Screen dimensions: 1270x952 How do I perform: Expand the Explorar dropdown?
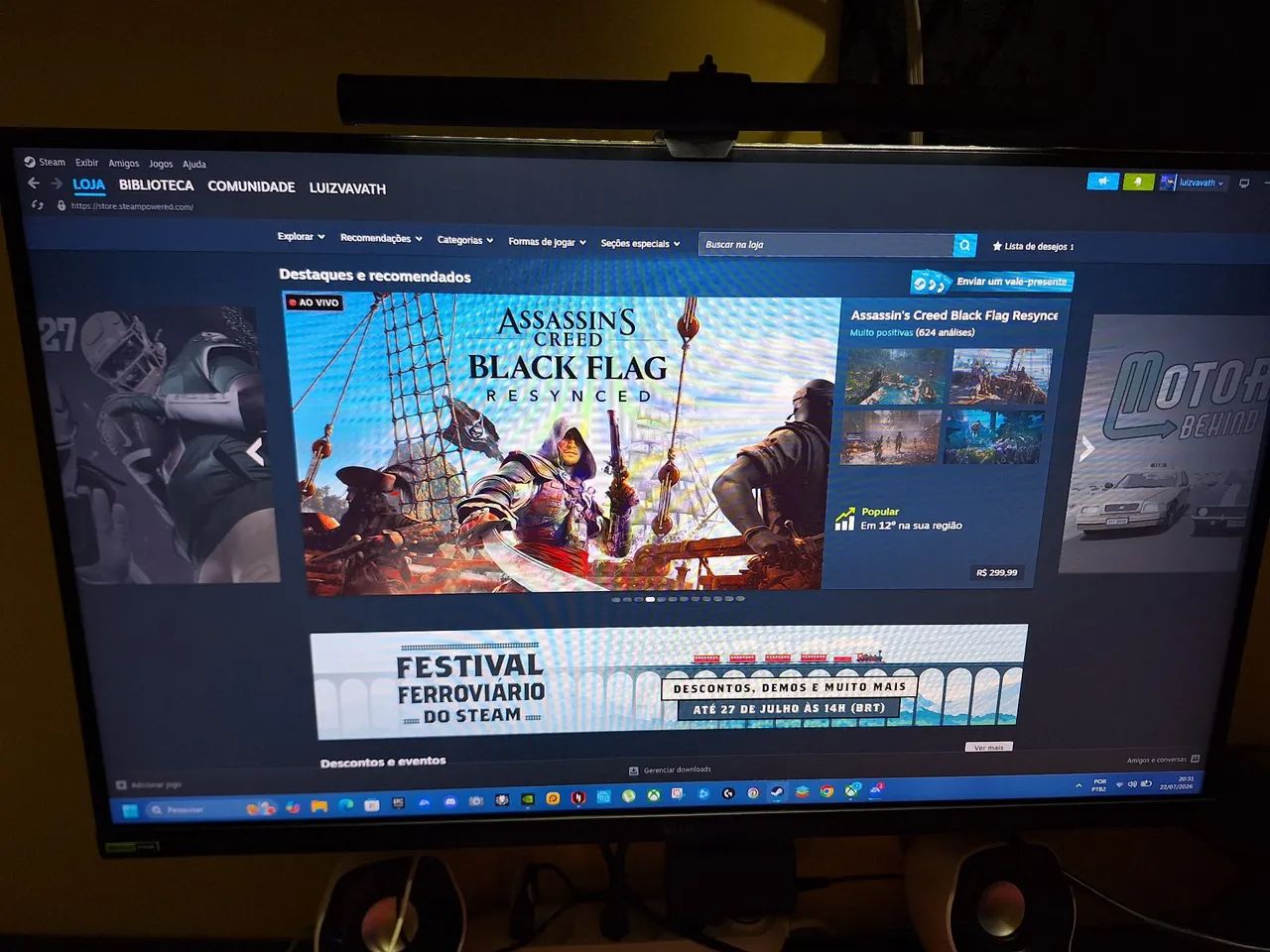click(302, 237)
